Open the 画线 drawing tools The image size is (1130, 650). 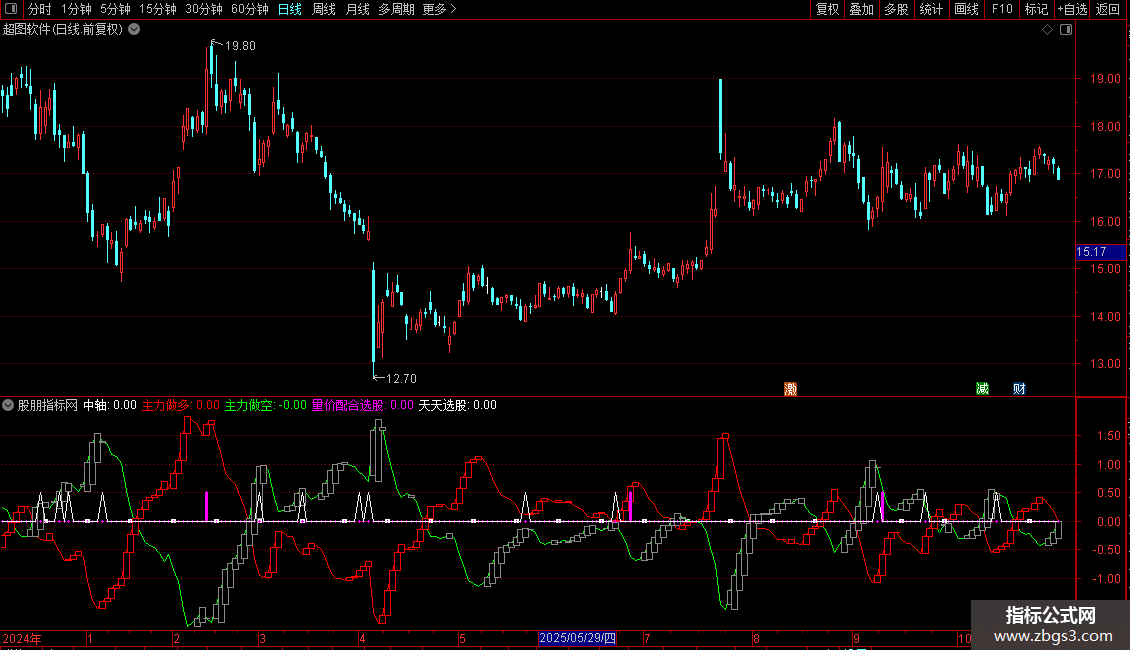966,9
